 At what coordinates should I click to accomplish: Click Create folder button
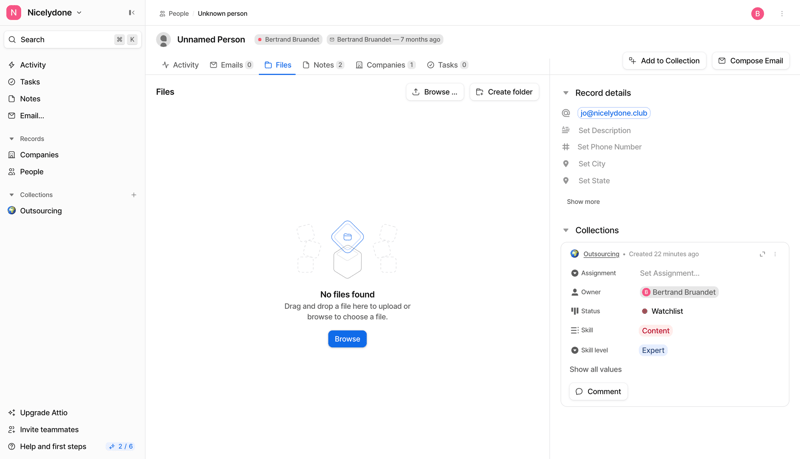504,92
